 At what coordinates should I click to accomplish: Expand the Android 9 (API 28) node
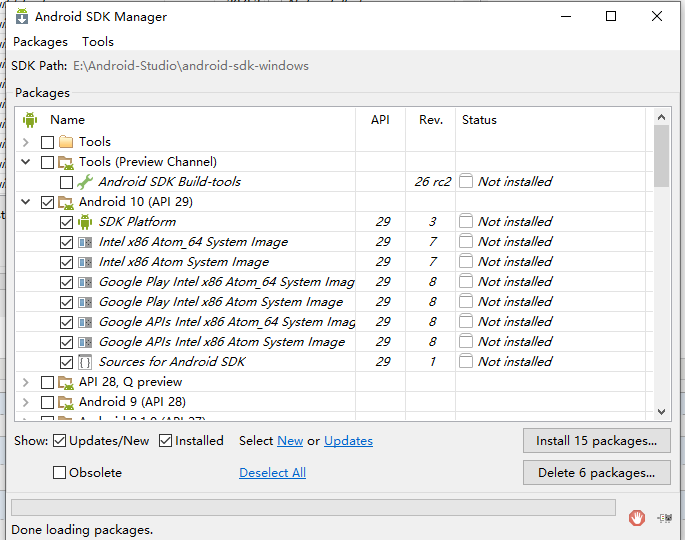click(26, 402)
